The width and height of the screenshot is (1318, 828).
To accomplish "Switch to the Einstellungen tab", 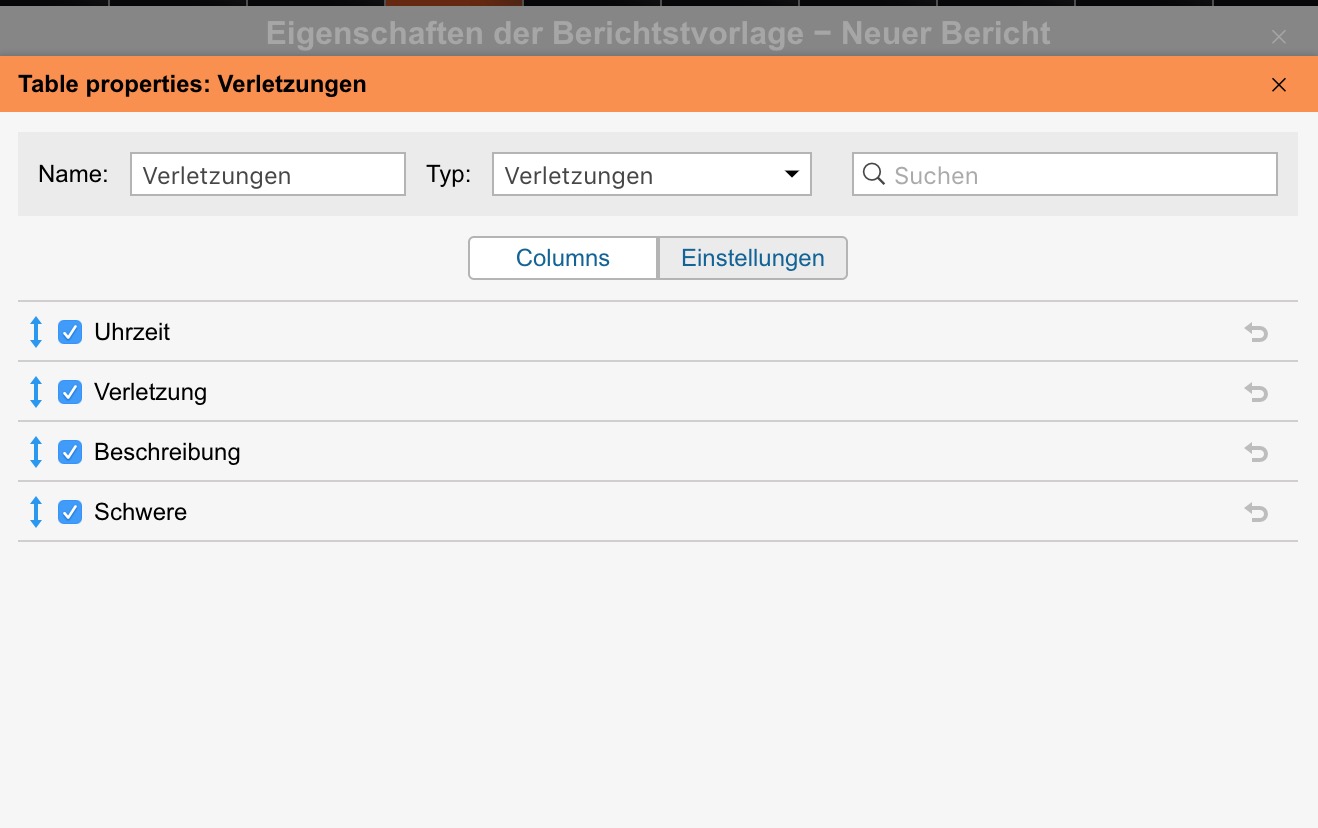I will tap(752, 258).
